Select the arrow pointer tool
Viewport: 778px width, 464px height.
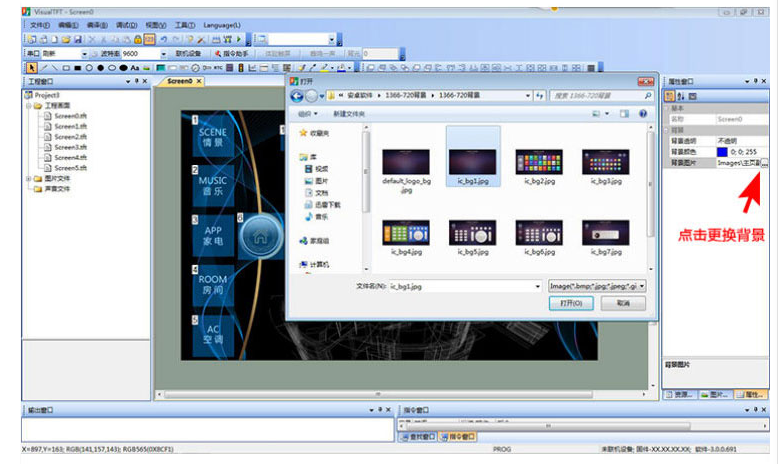[x=32, y=68]
